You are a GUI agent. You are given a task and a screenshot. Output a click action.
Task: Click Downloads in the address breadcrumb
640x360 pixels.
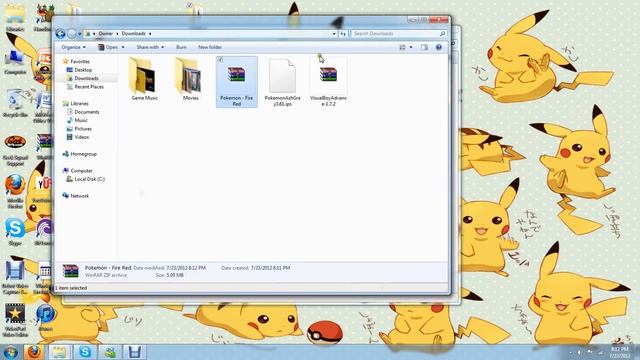click(133, 33)
